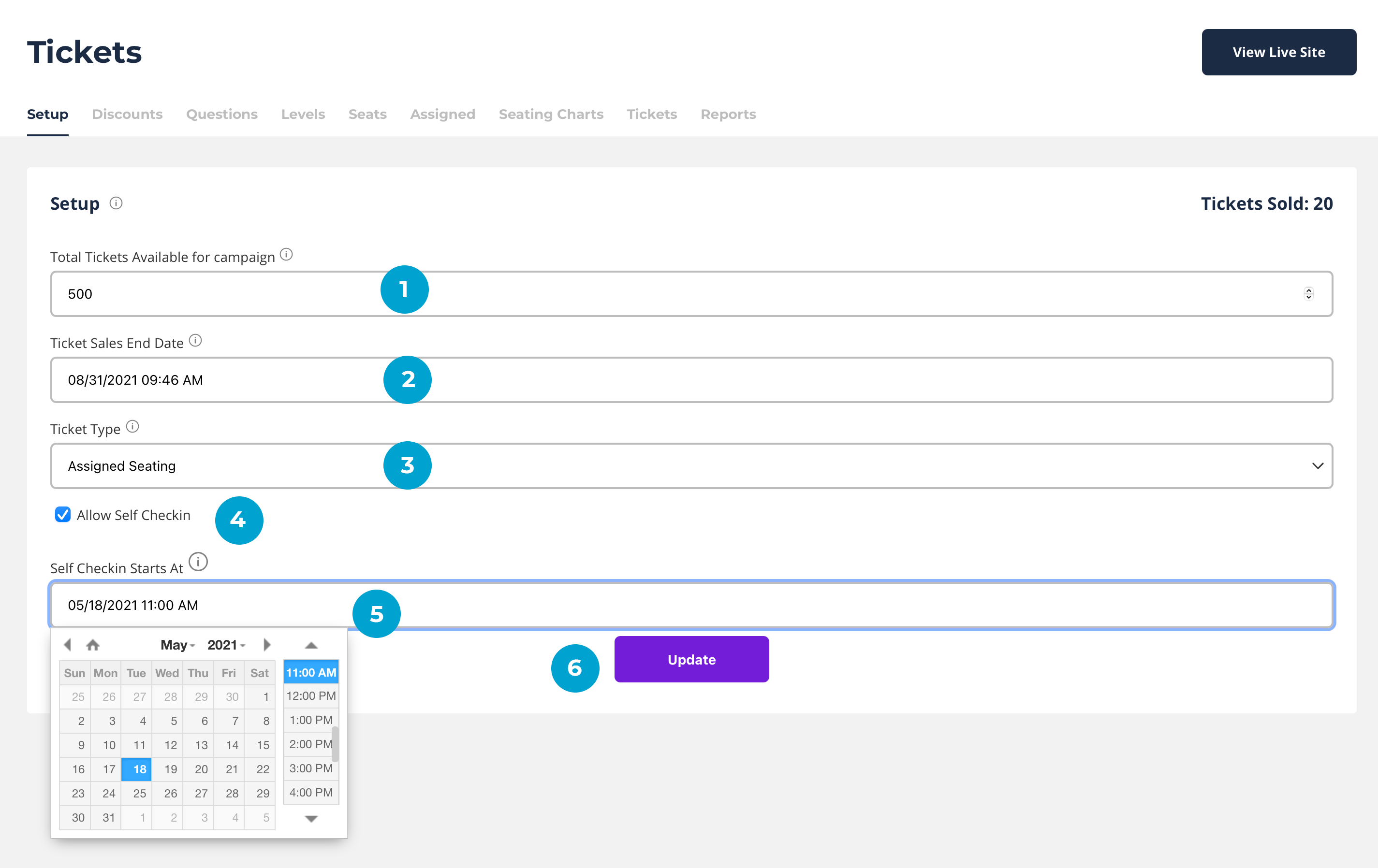
Task: Go to previous month in calendar
Action: tap(68, 645)
